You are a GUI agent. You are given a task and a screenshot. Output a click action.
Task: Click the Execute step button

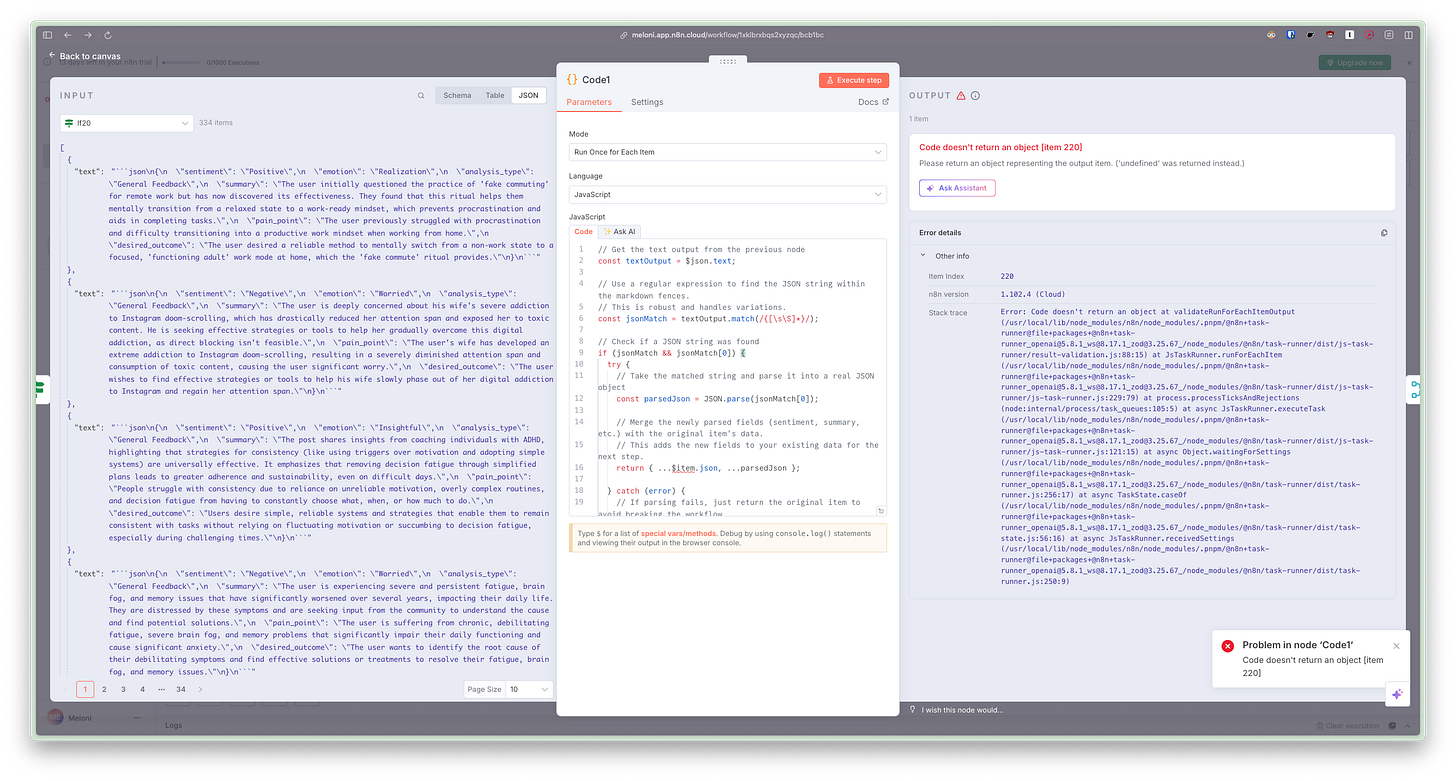point(853,80)
